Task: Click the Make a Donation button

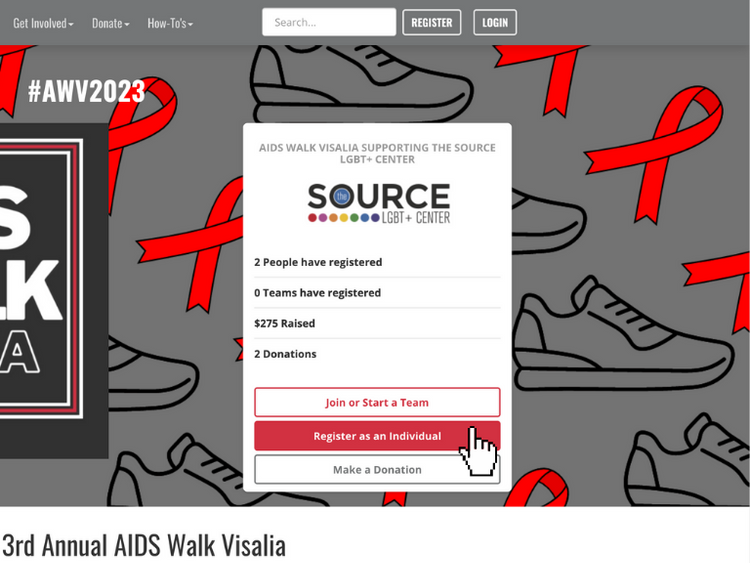Action: click(x=377, y=469)
